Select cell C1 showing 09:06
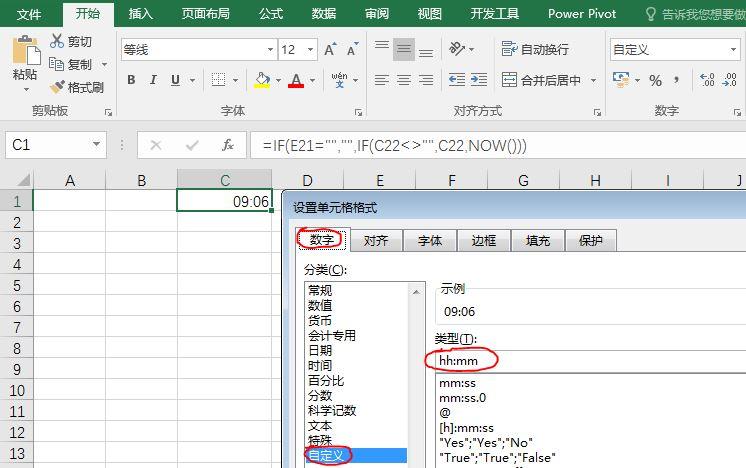746x468 pixels. pyautogui.click(x=224, y=201)
